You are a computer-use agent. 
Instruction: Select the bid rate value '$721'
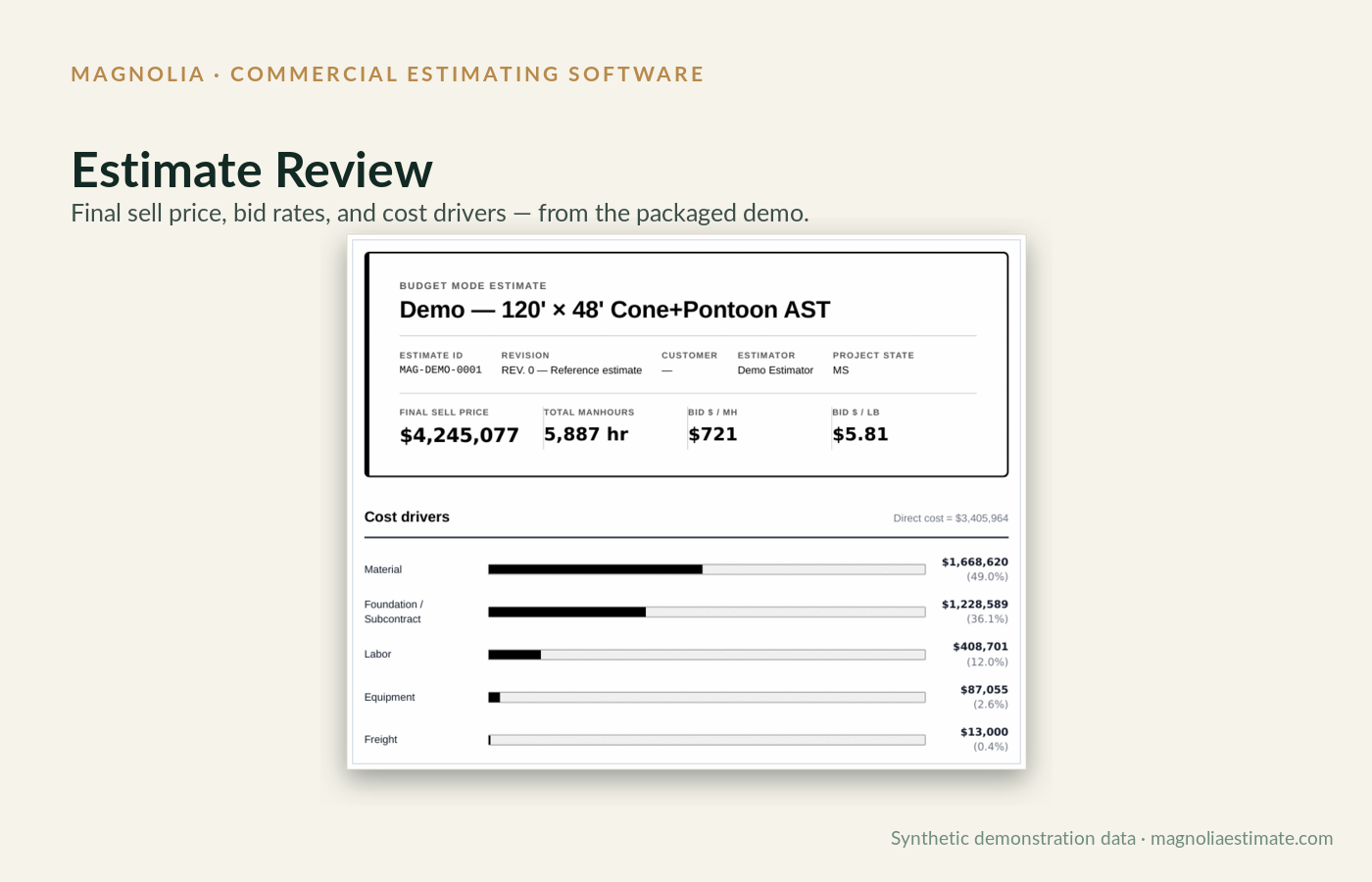click(x=712, y=434)
